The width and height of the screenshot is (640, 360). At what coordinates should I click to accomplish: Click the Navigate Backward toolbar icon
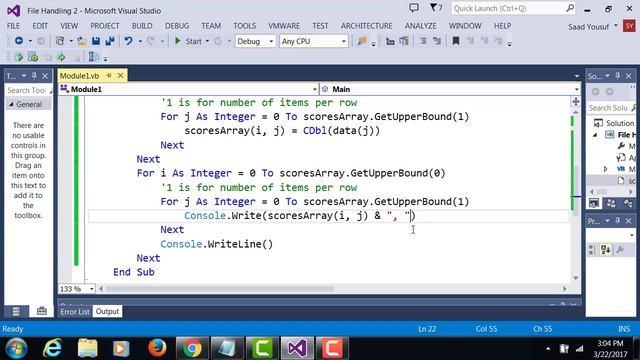19,41
